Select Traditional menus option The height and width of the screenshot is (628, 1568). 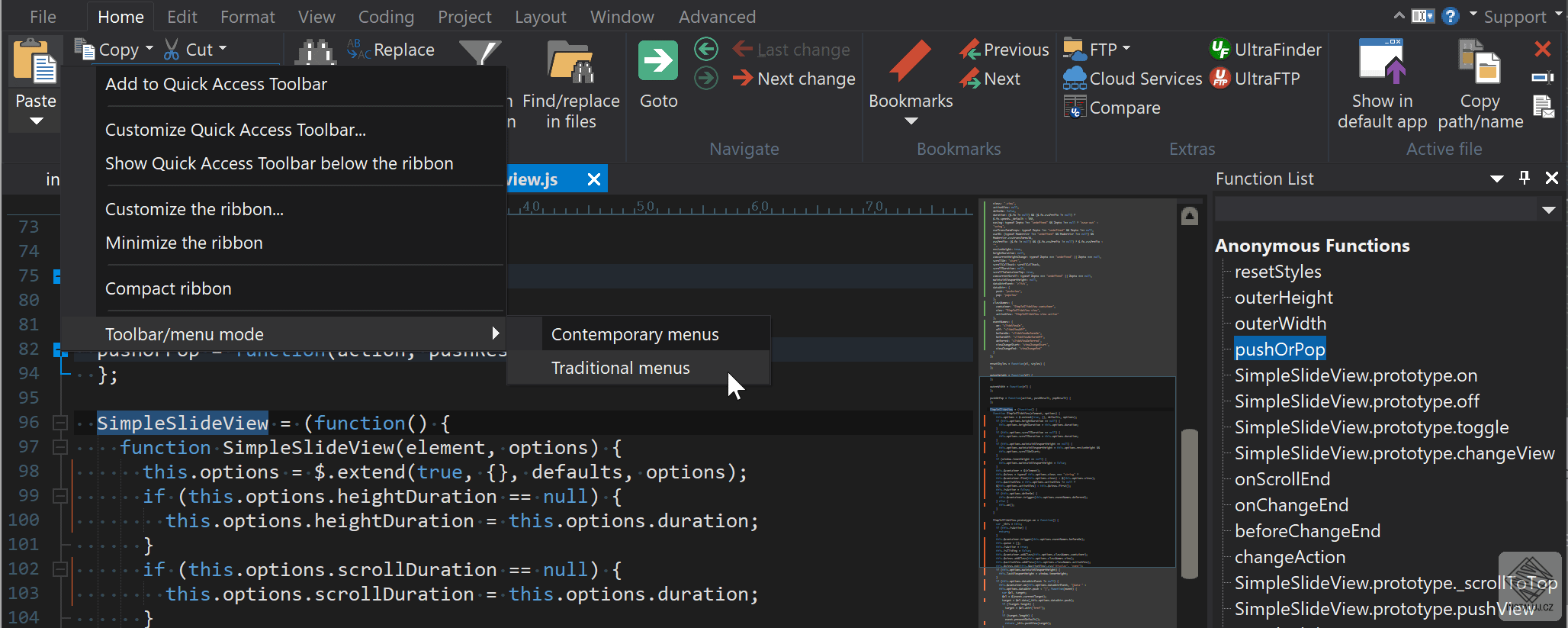coord(620,368)
